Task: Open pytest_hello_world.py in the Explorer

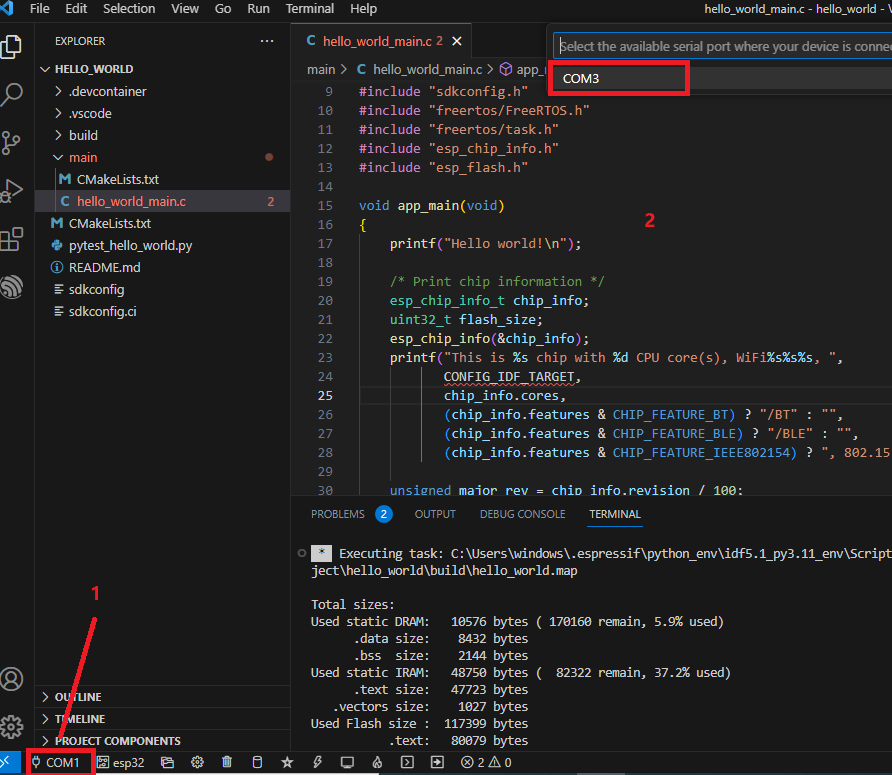Action: pyautogui.click(x=163, y=246)
